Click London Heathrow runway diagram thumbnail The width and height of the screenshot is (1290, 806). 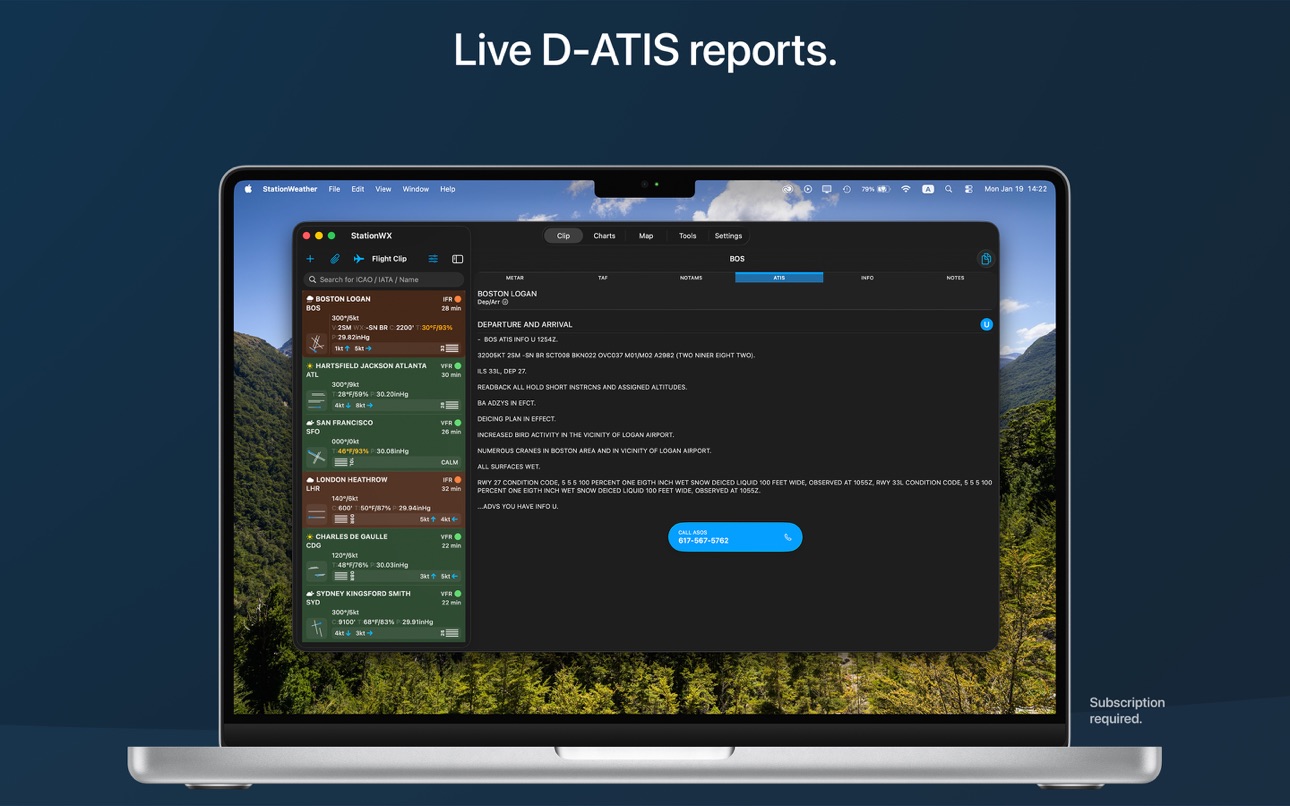(316, 514)
